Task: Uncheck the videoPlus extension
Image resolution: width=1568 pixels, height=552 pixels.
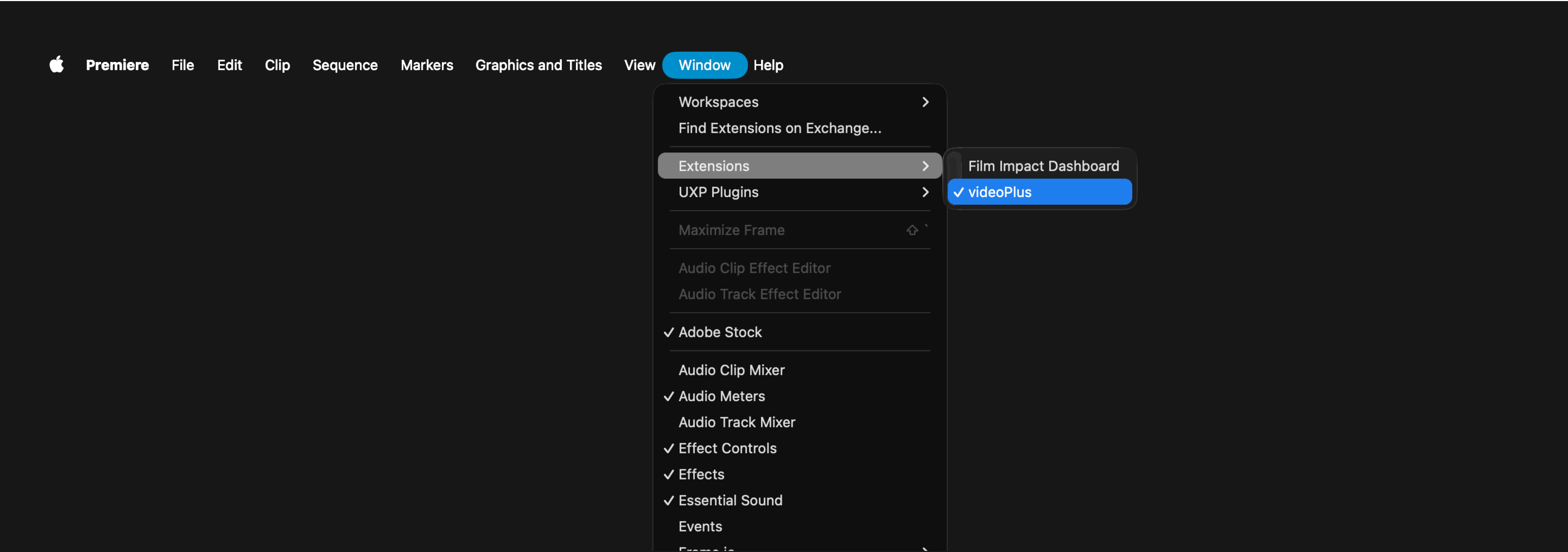Action: tap(1040, 192)
